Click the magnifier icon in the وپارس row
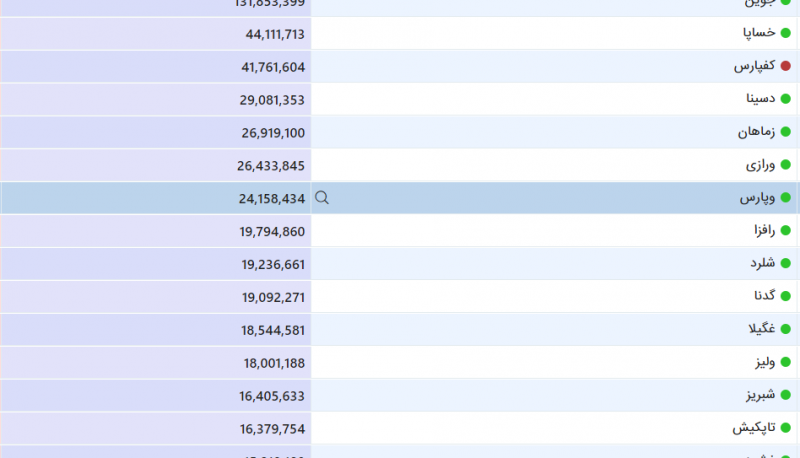800x458 pixels. [322, 198]
